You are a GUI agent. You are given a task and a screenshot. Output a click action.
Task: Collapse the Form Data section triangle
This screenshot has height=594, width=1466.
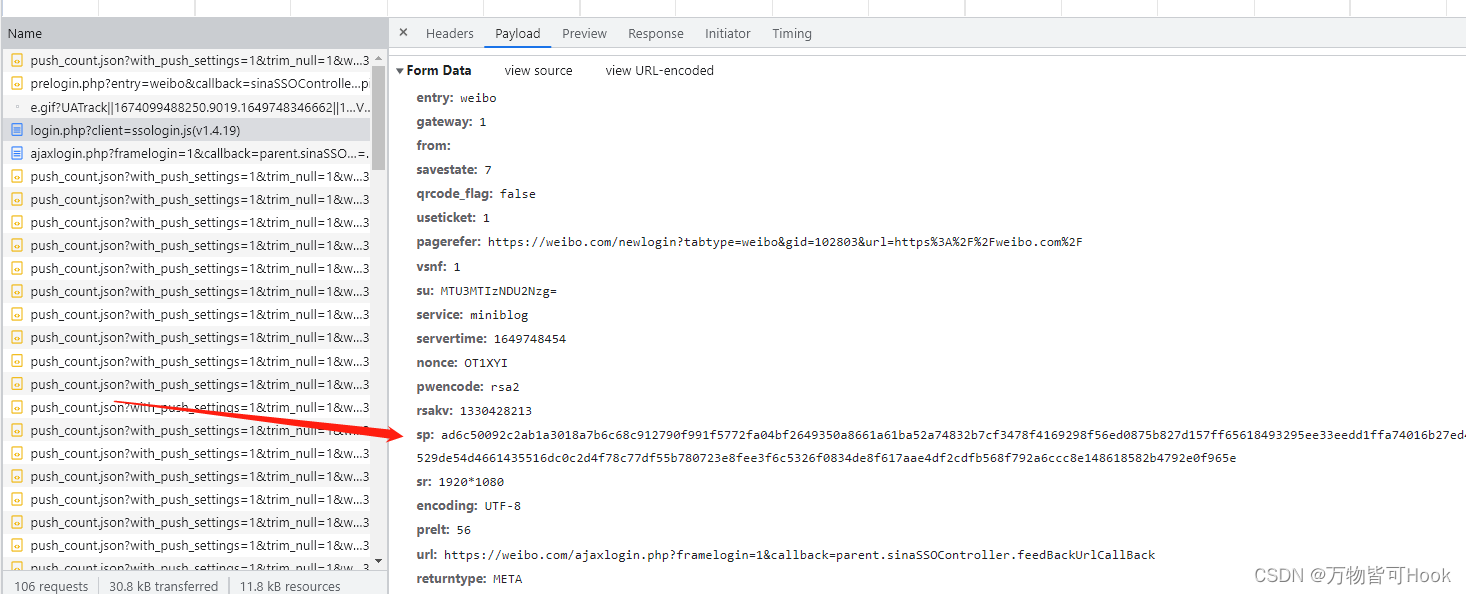[400, 71]
